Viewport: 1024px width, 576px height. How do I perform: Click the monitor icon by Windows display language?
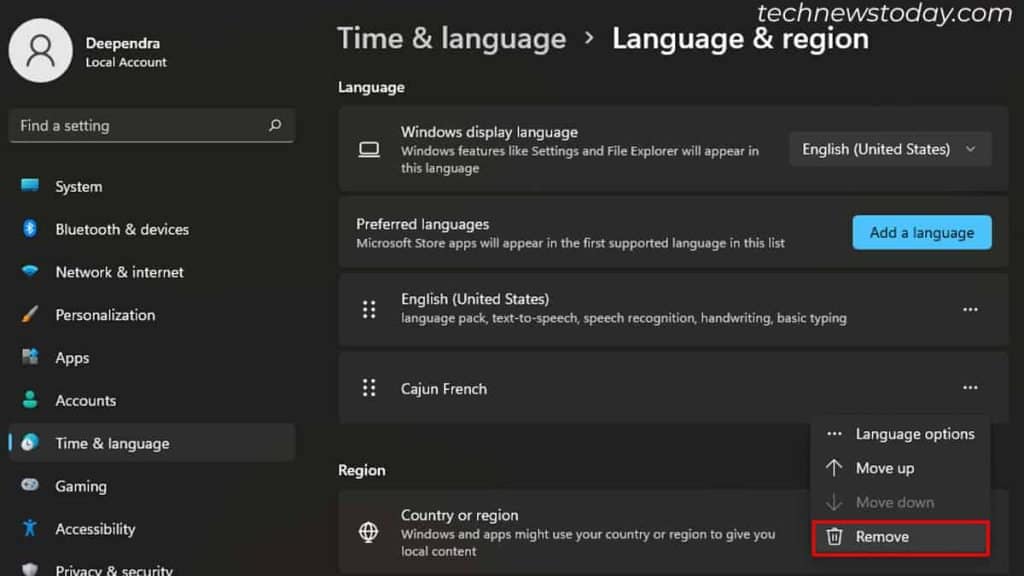(369, 149)
